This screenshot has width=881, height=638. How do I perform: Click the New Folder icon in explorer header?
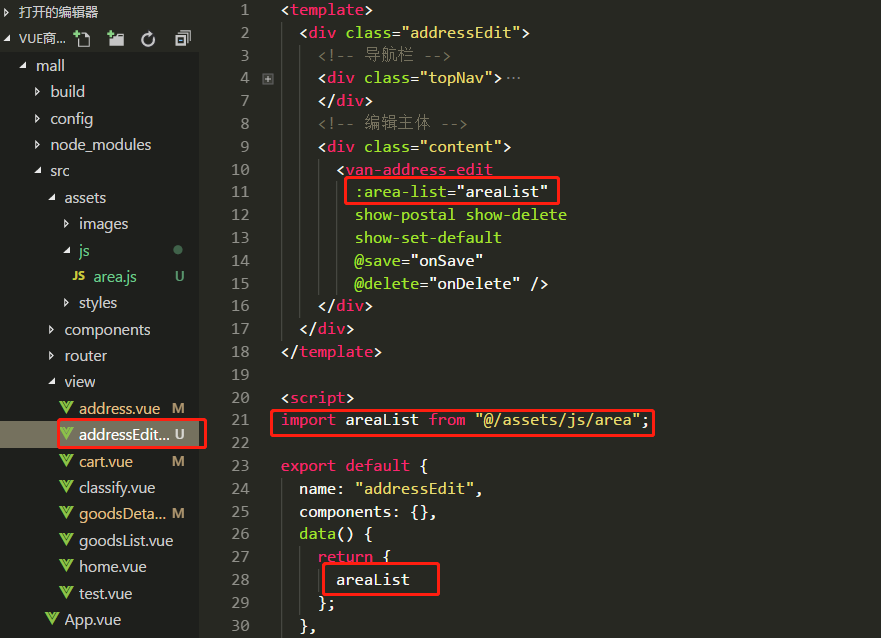click(116, 38)
